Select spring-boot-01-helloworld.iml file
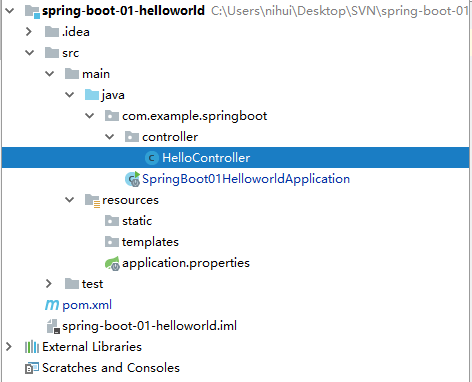The height and width of the screenshot is (382, 472). (x=149, y=326)
